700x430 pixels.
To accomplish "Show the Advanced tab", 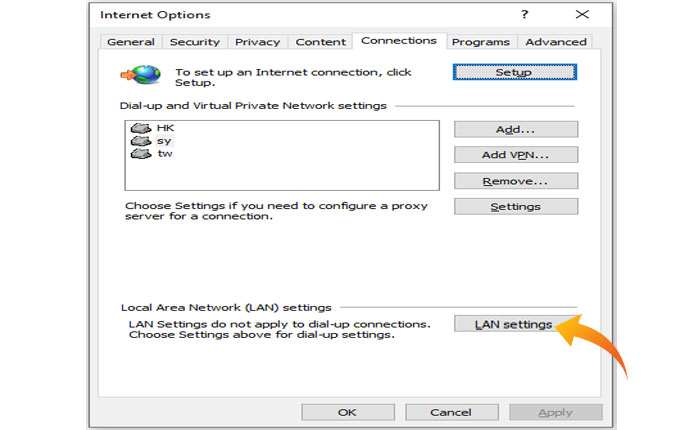I will pyautogui.click(x=556, y=42).
